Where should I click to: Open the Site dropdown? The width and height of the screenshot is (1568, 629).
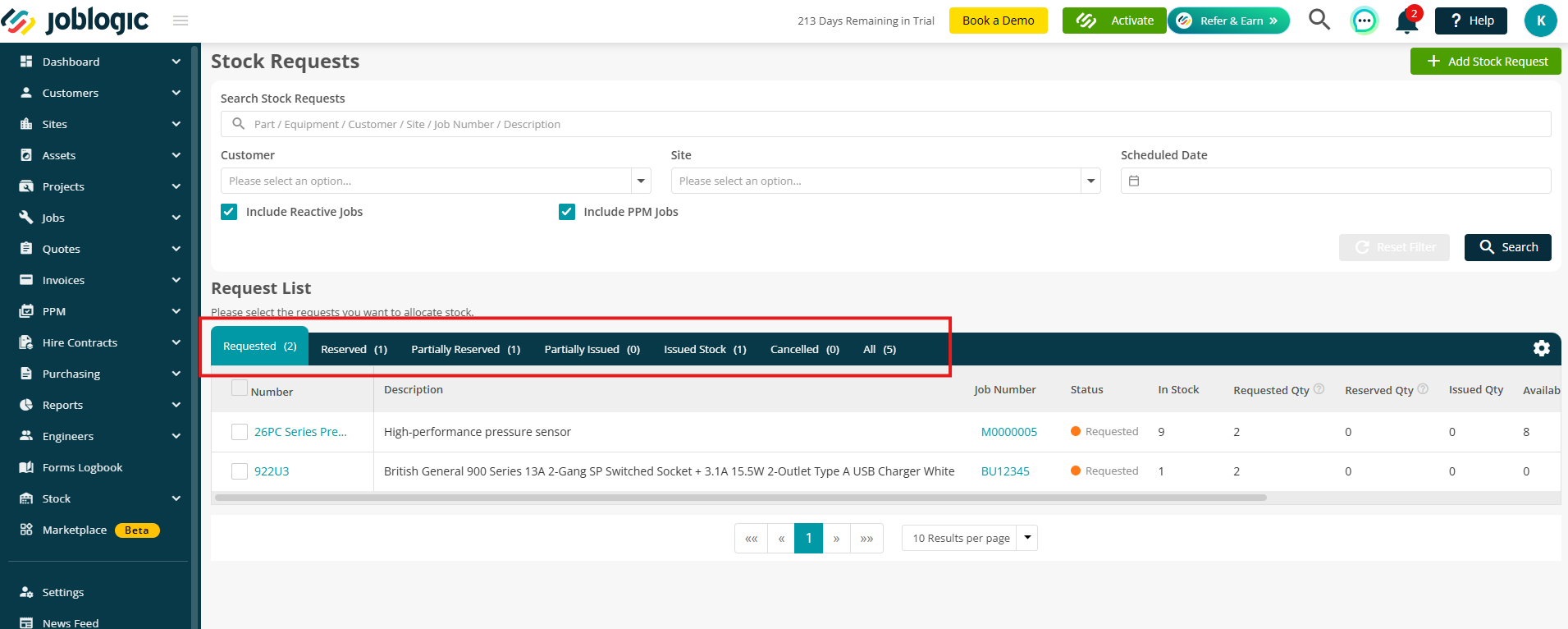pyautogui.click(x=885, y=181)
